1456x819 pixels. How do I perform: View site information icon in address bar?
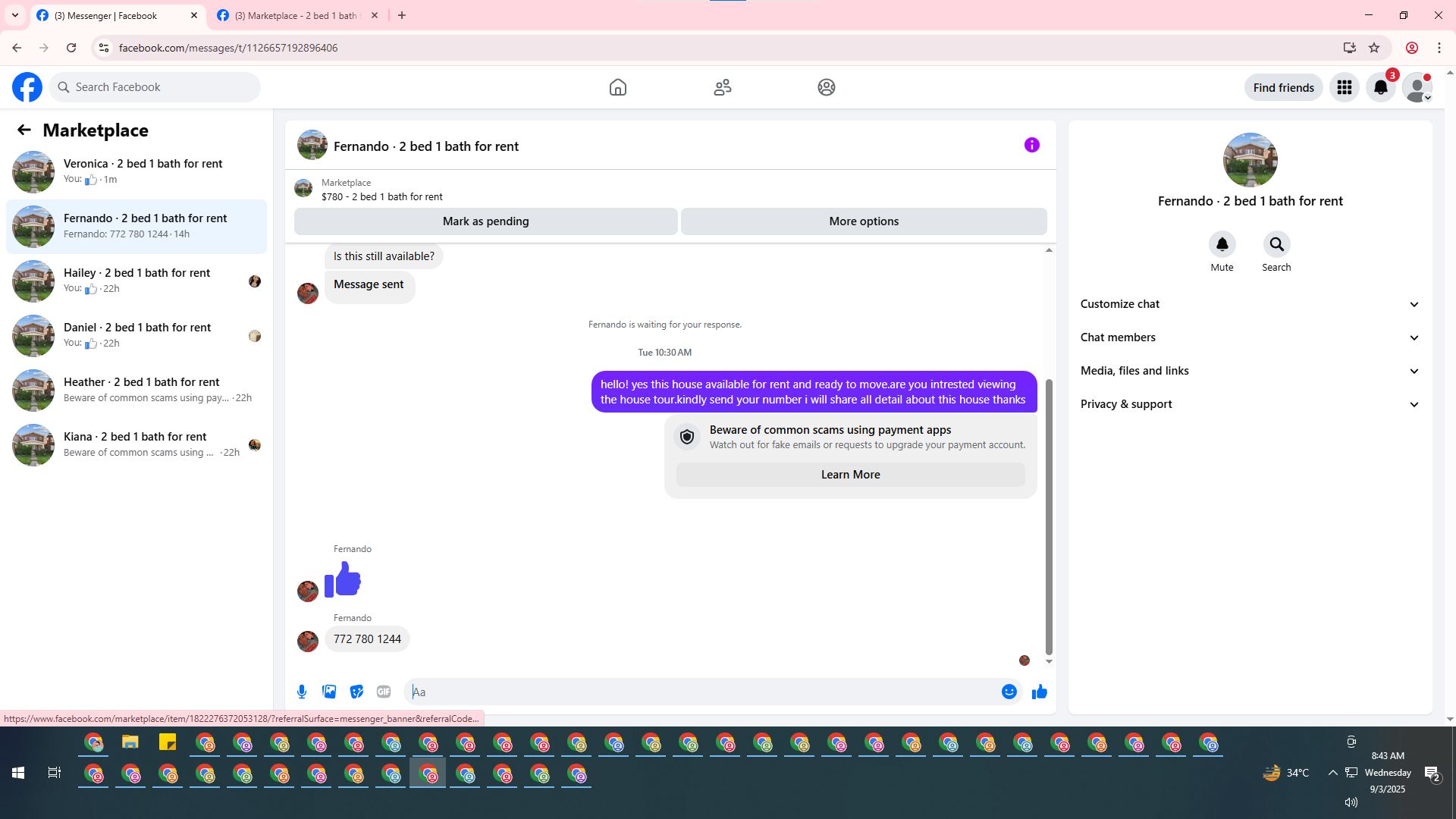pyautogui.click(x=104, y=48)
